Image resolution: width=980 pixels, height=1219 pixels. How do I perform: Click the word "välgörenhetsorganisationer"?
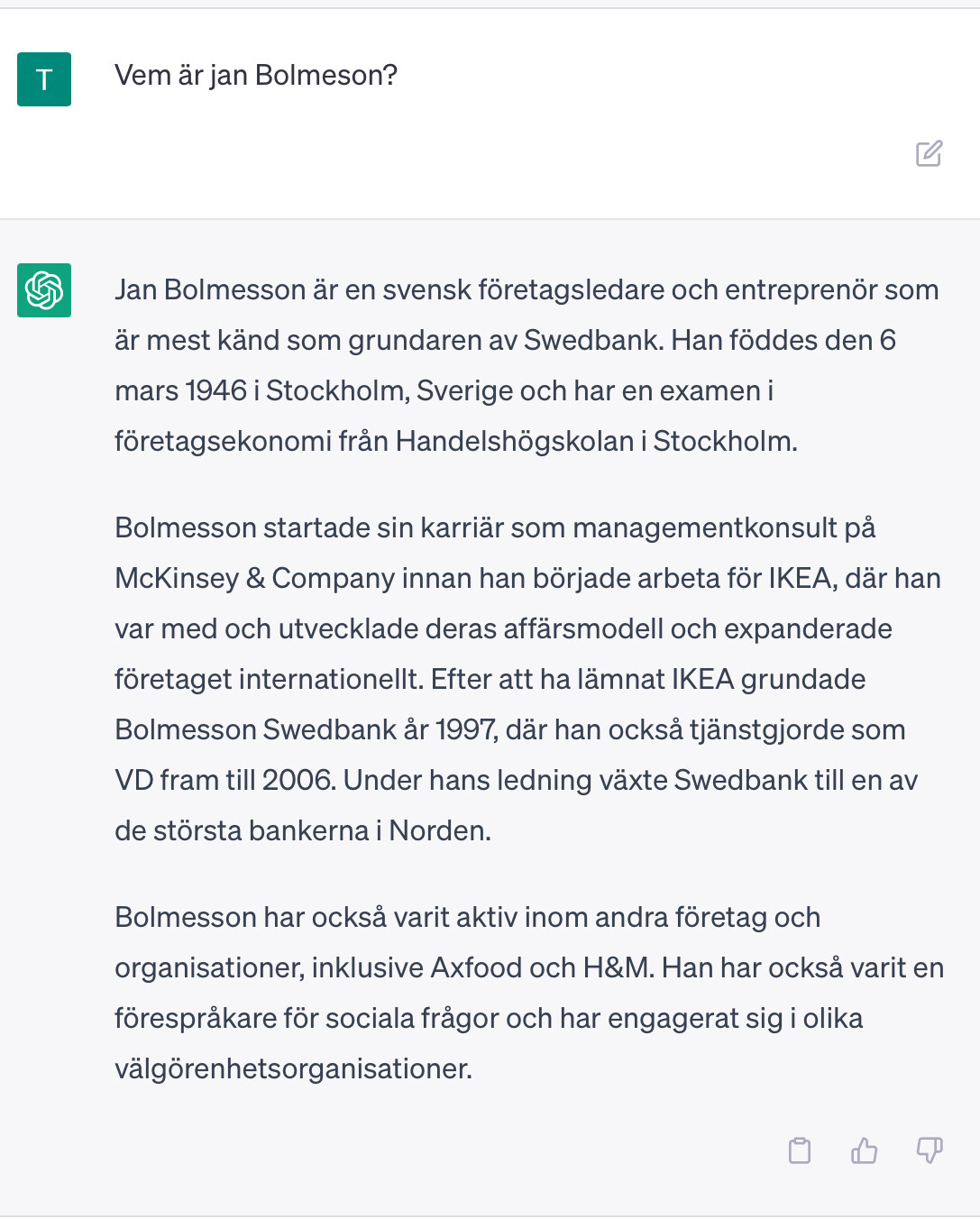[293, 1069]
